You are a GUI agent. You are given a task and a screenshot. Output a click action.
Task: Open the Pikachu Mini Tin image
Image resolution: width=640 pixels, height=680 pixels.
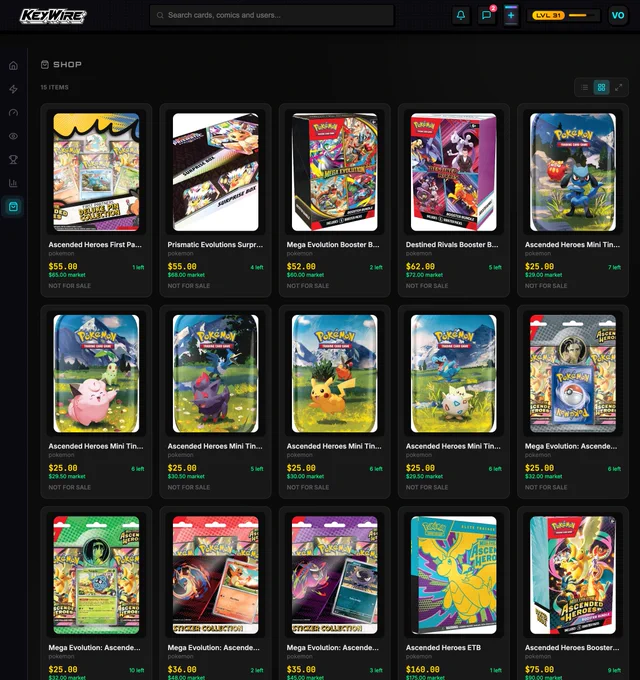tap(335, 373)
